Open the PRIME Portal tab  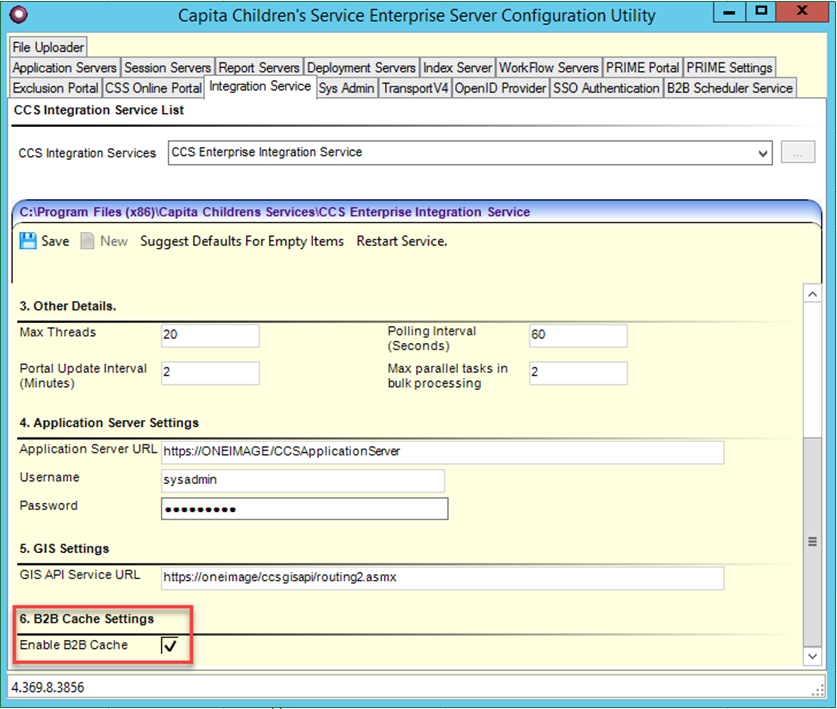(x=643, y=68)
